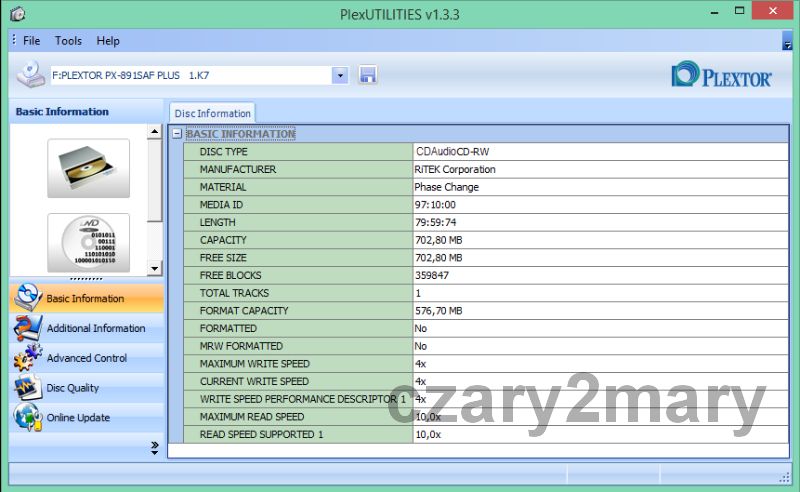Image resolution: width=800 pixels, height=492 pixels.
Task: Expand sidebar overflow chevron at bottom
Action: (155, 447)
